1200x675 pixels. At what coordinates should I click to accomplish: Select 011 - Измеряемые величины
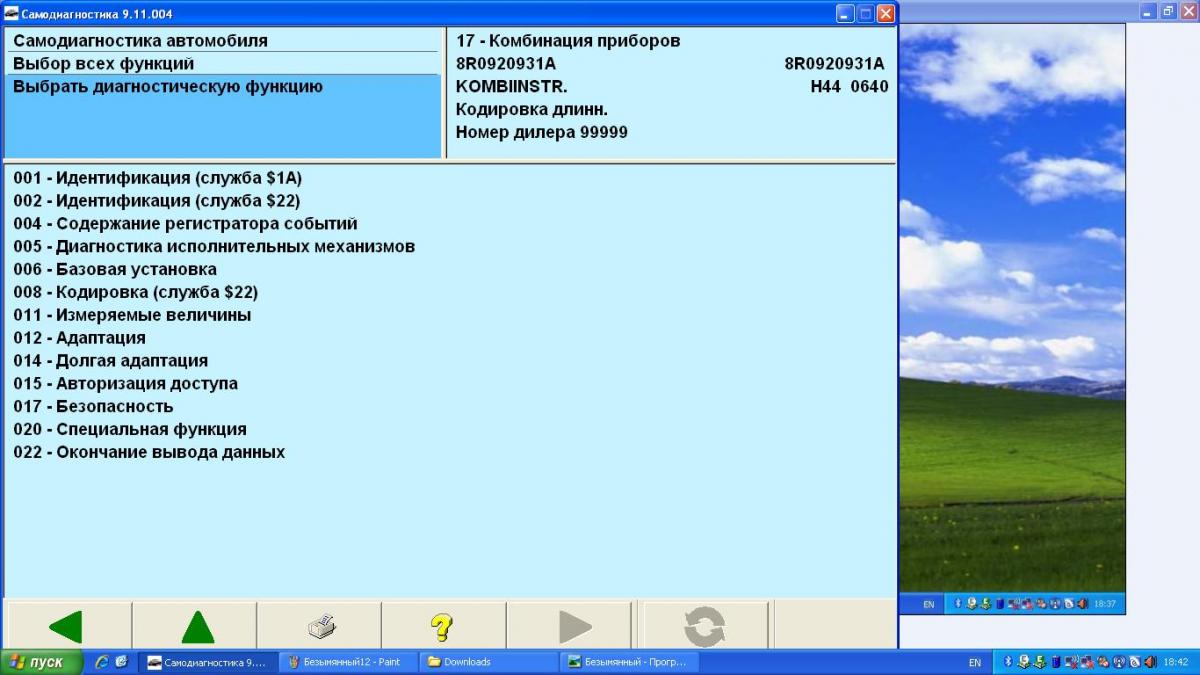tap(132, 315)
